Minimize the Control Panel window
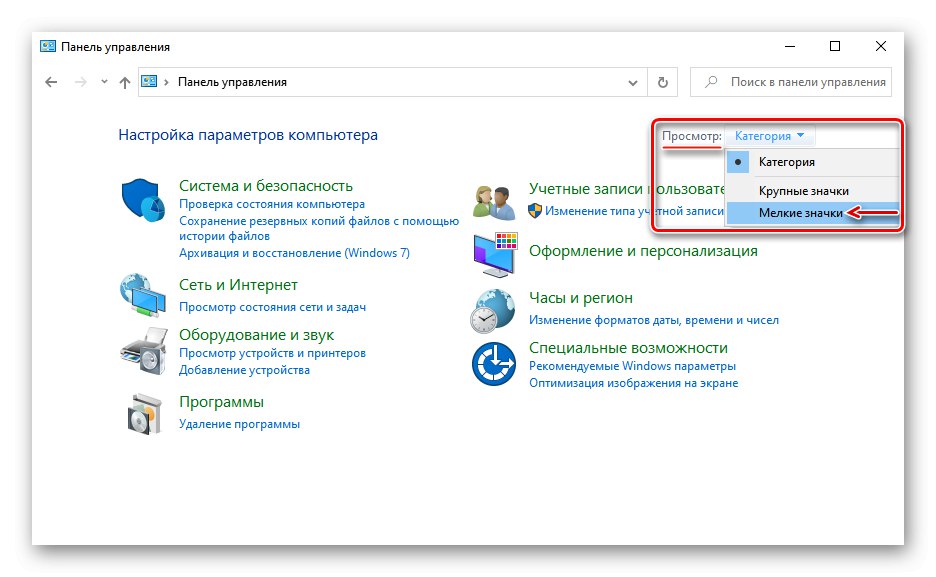Viewport: 936px width, 577px height. coord(790,47)
